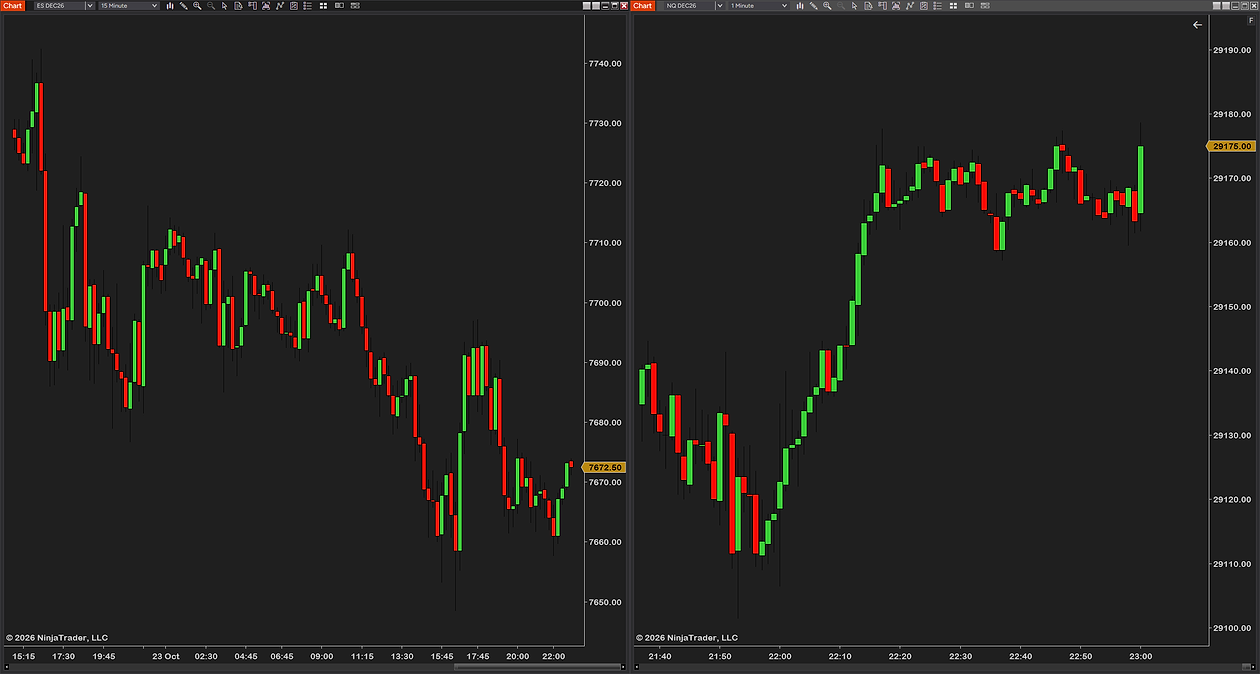This screenshot has height=674, width=1260.
Task: Open drawing tools pencil in NQ DEC26 chart
Action: (814, 6)
